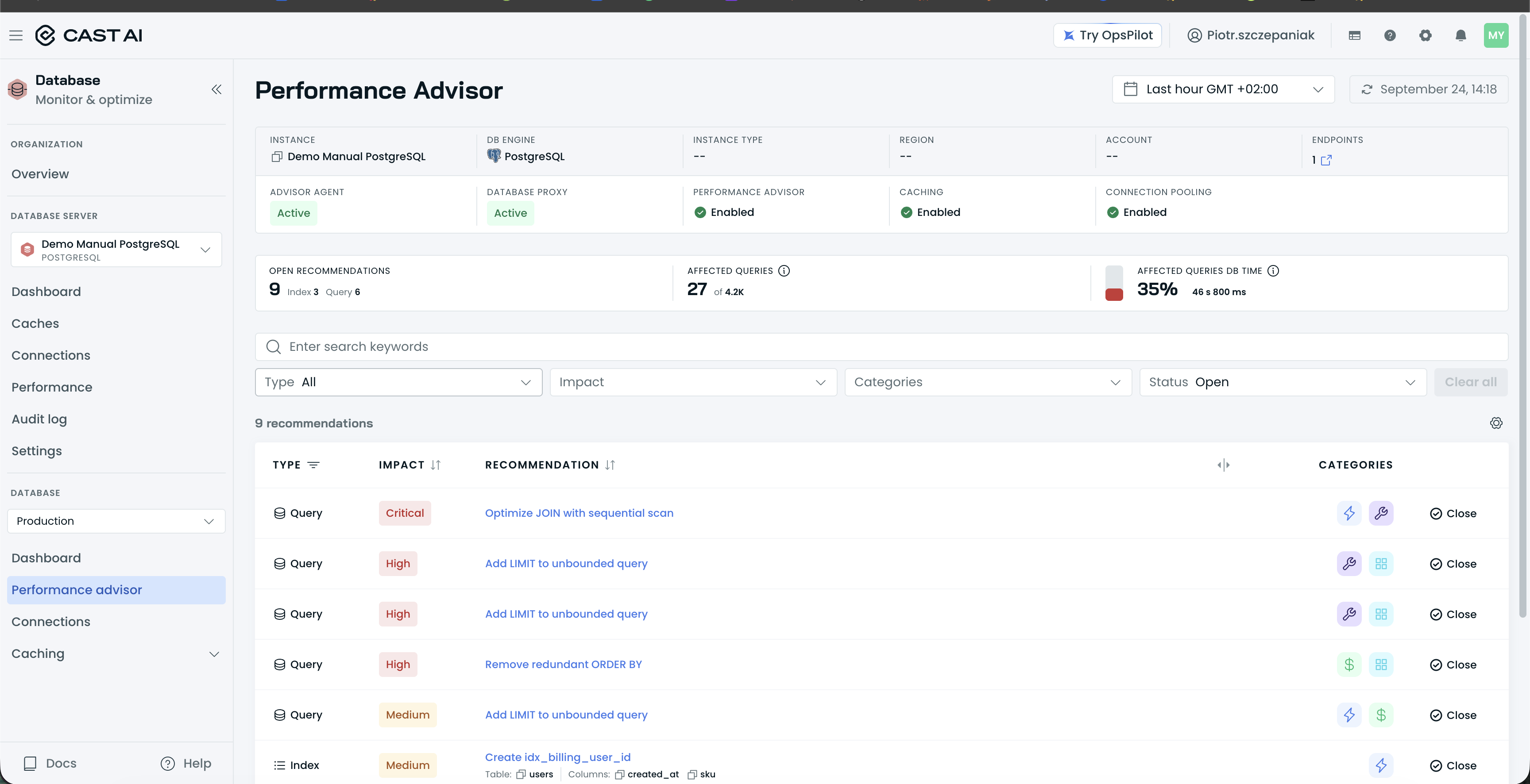This screenshot has width=1530, height=784.
Task: Open the notifications bell
Action: coord(1460,35)
